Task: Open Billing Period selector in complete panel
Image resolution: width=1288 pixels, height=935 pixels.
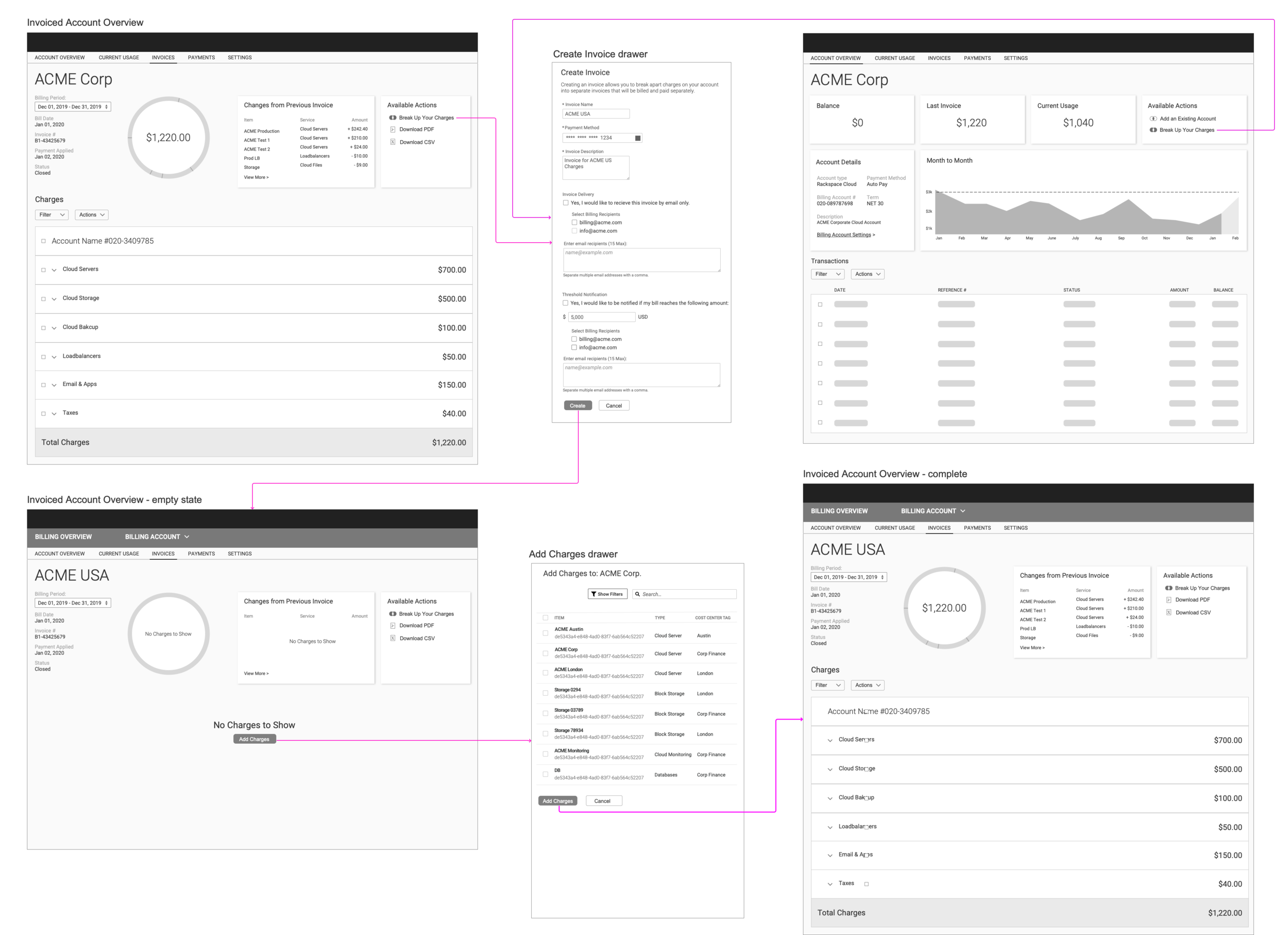Action: (849, 577)
